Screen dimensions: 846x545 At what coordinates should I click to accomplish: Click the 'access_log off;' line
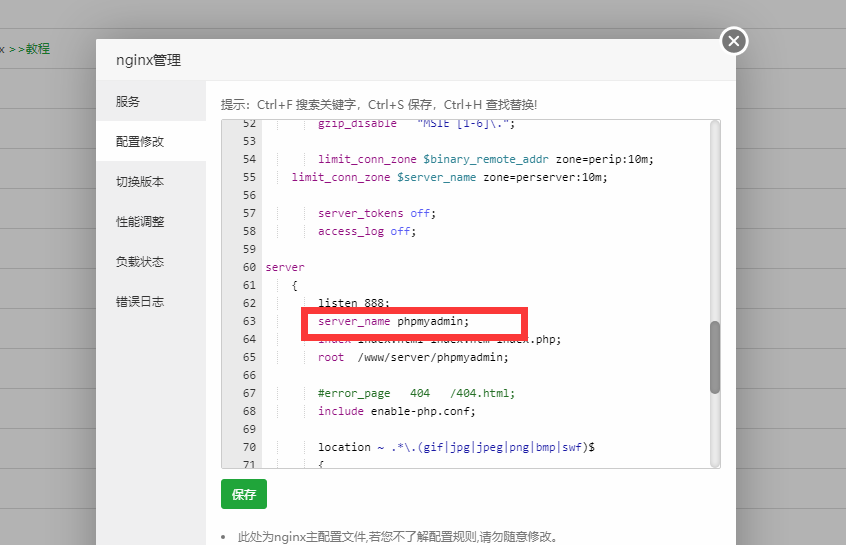[x=367, y=231]
